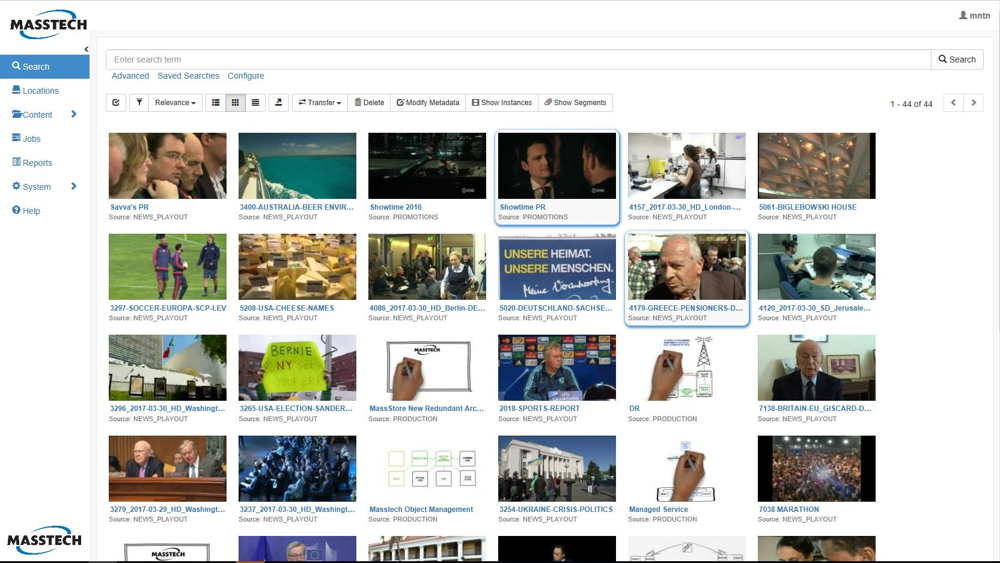This screenshot has width=1000, height=563.
Task: Select the 3400-AUSTRALIA-BEER thumbnail
Action: pyautogui.click(x=297, y=166)
